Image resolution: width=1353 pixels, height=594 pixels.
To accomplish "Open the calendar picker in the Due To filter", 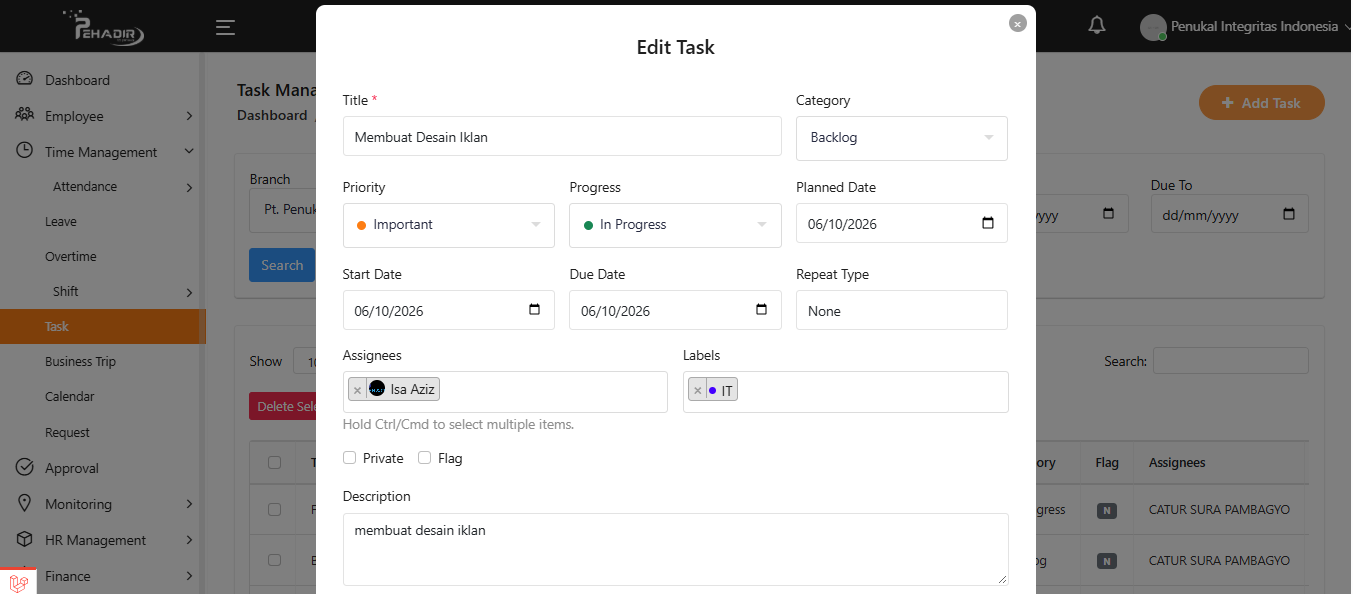I will tap(1289, 214).
